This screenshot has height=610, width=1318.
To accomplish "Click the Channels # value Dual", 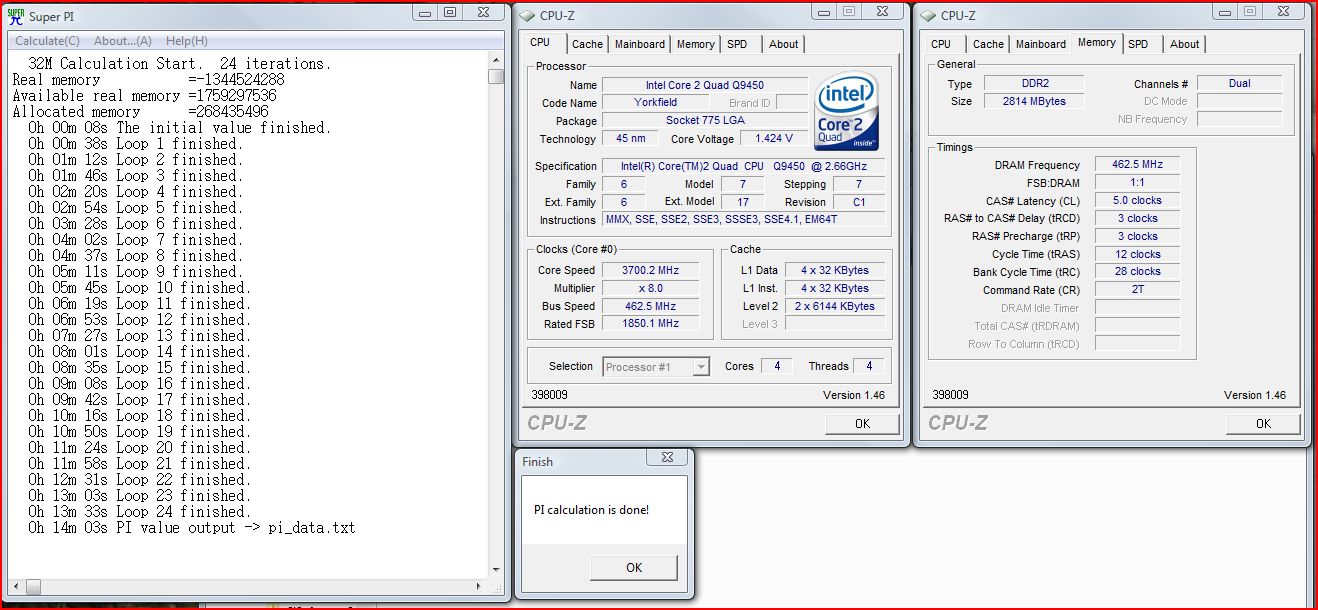I will pos(1240,84).
